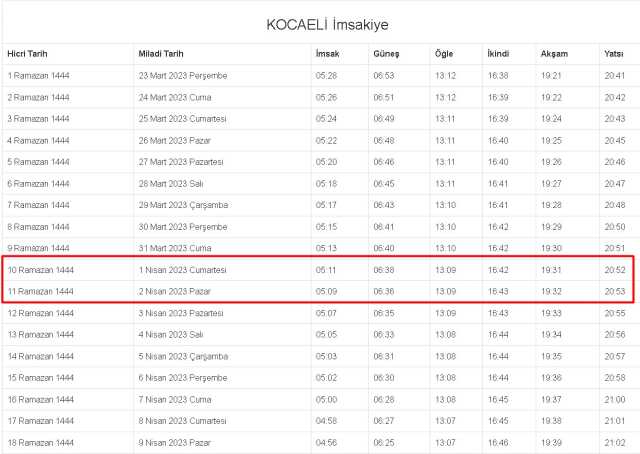Click the Yatsı column header

(614, 54)
